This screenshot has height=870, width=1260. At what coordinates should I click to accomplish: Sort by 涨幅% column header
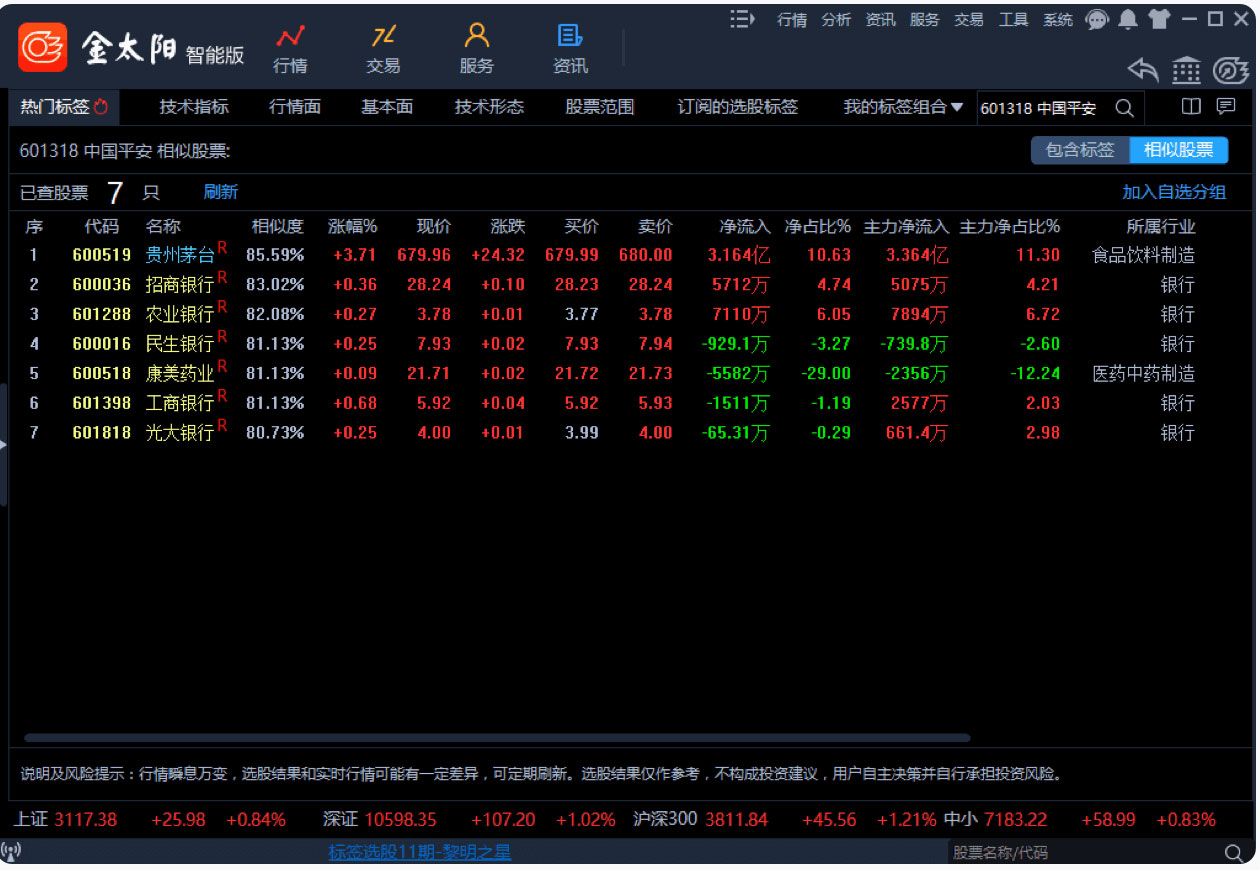[x=353, y=226]
